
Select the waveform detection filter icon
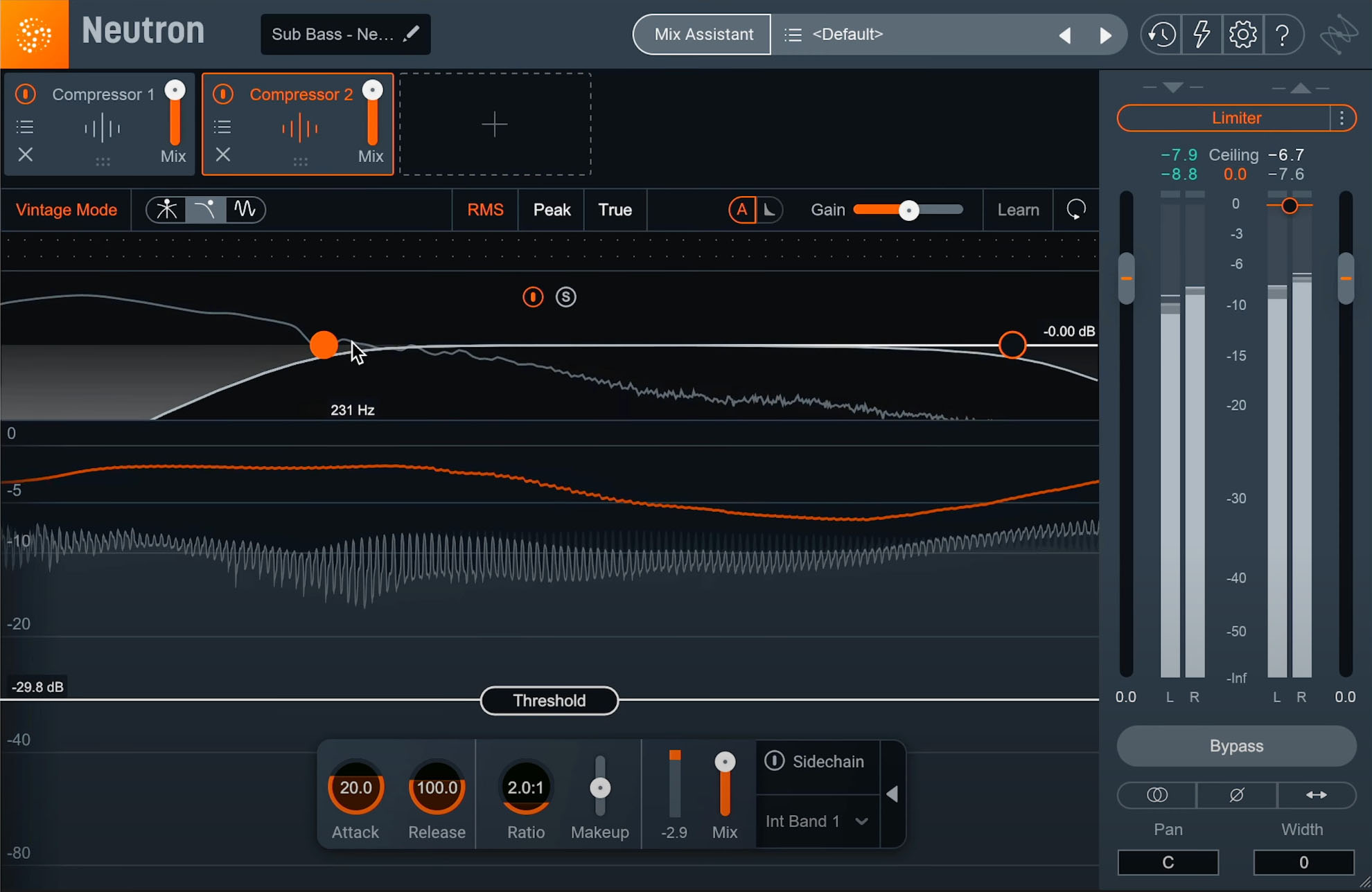point(245,209)
